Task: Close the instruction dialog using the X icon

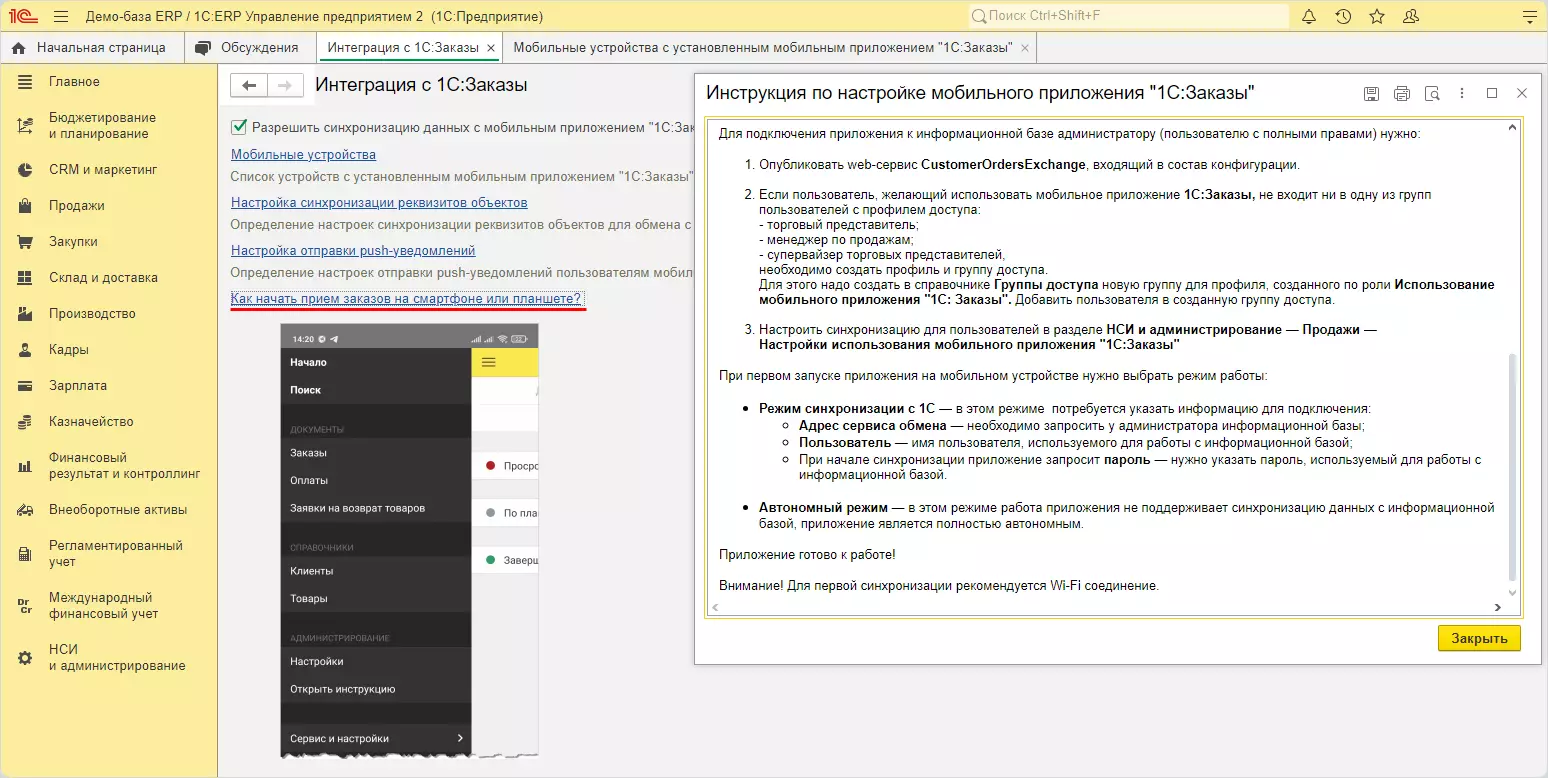Action: coord(1522,93)
